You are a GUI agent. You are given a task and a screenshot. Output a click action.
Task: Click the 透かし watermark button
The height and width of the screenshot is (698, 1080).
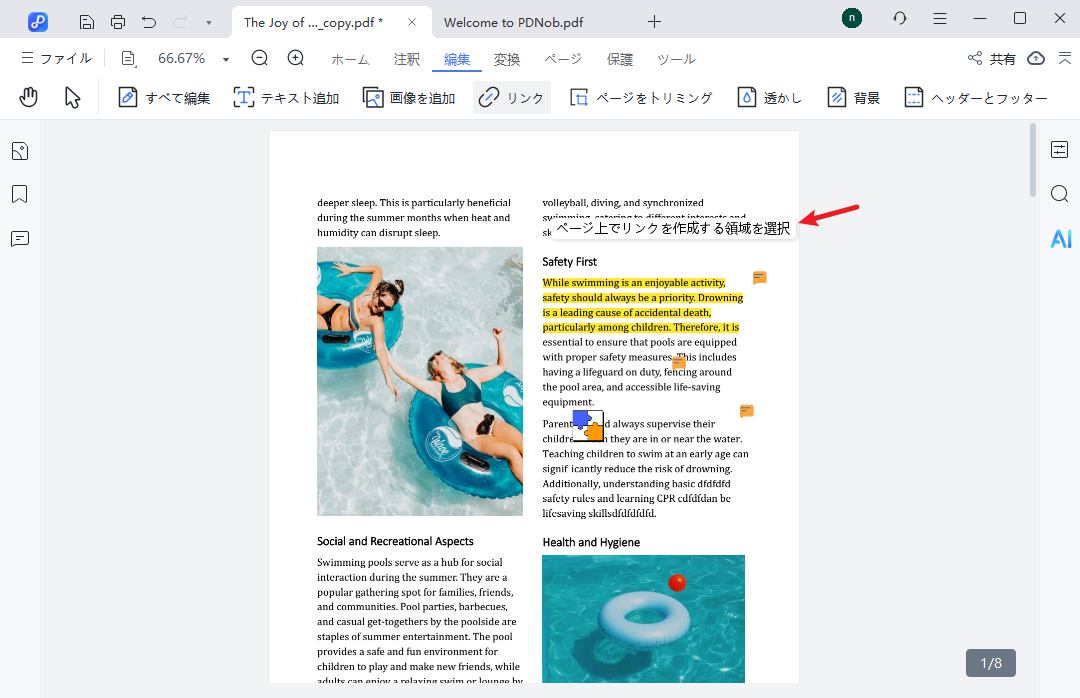coord(770,97)
